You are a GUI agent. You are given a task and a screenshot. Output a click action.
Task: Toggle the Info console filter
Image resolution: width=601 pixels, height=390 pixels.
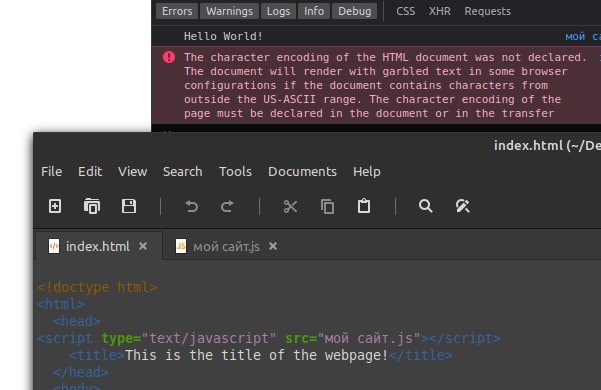[x=314, y=11]
